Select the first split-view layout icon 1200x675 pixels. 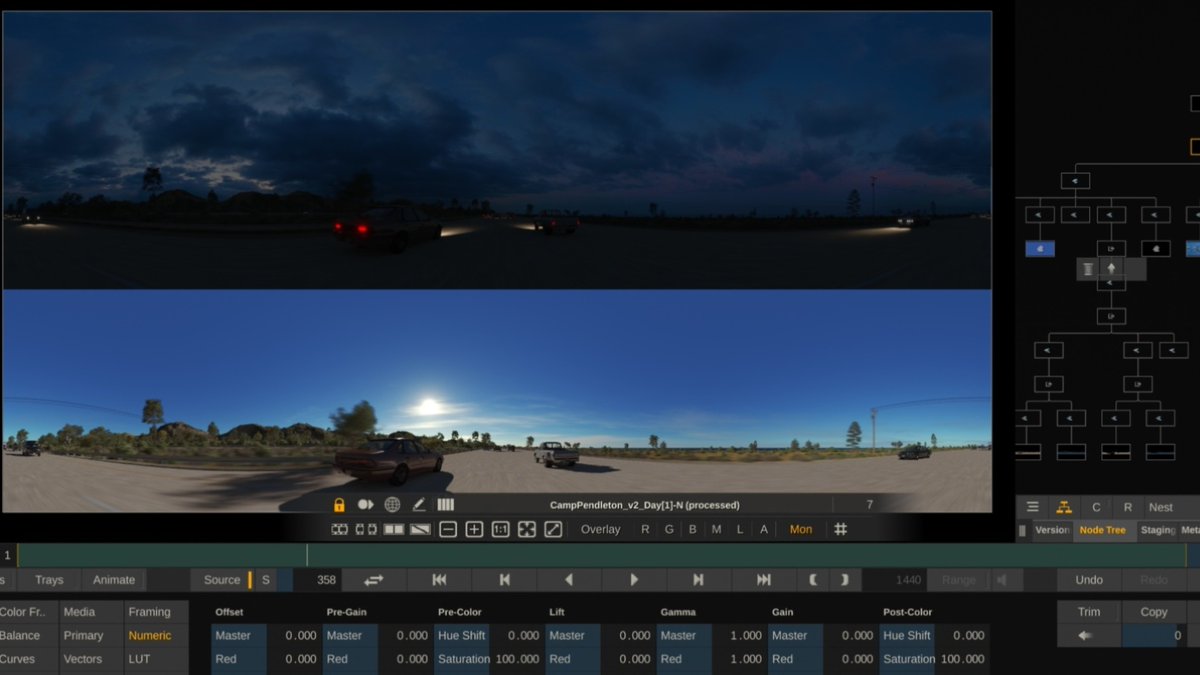click(340, 529)
